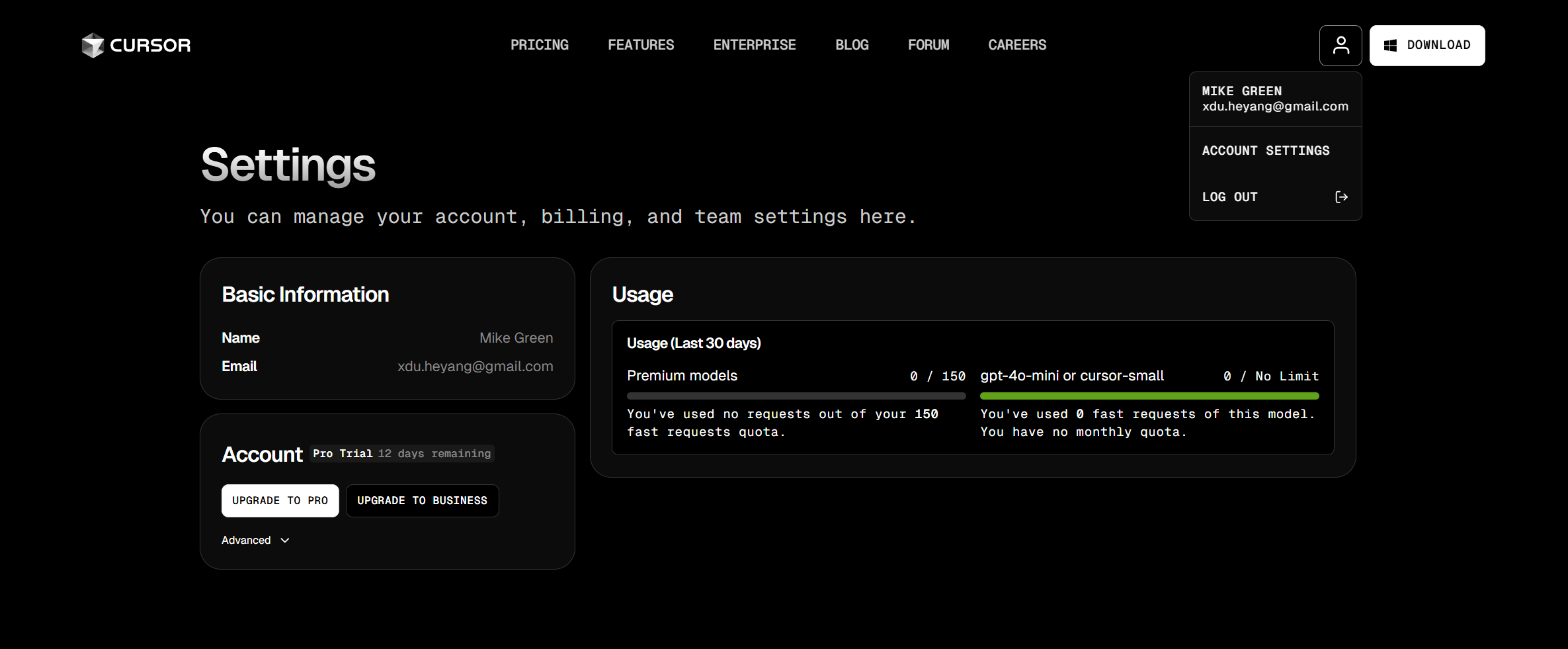Click the Premium models usage progress bar
The height and width of the screenshot is (649, 1568).
[x=796, y=396]
